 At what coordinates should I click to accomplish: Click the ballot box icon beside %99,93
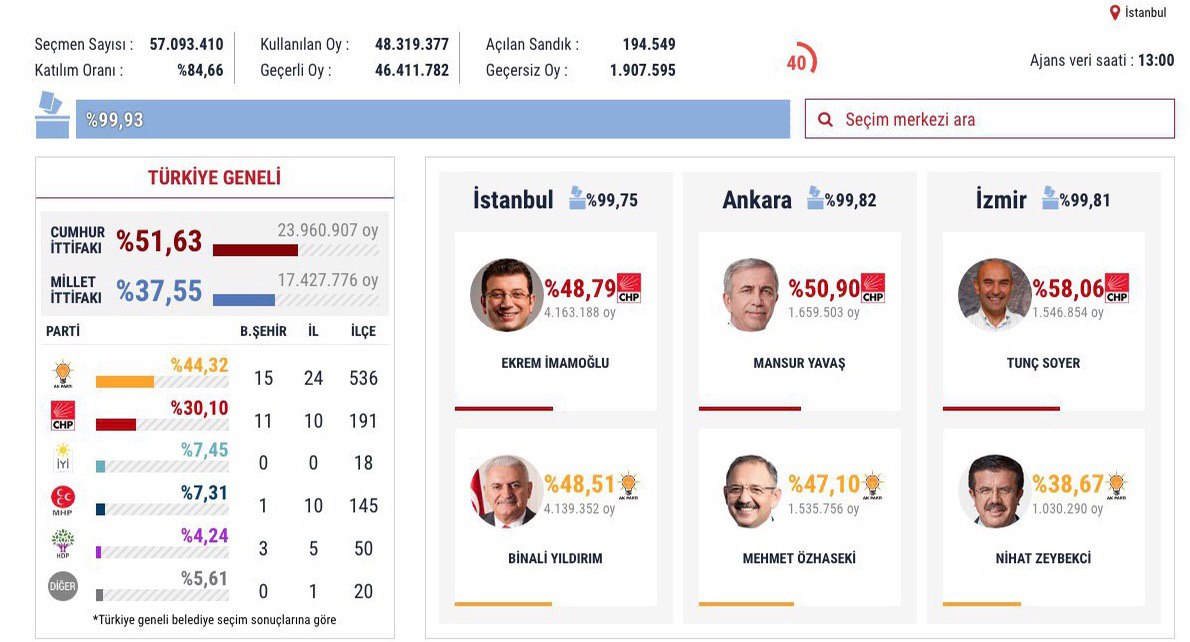52,116
